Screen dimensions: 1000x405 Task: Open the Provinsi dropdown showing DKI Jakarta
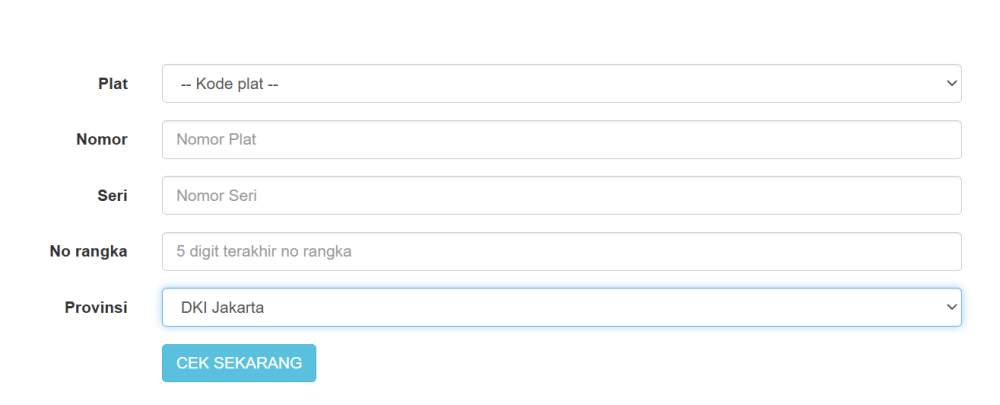[x=560, y=308]
